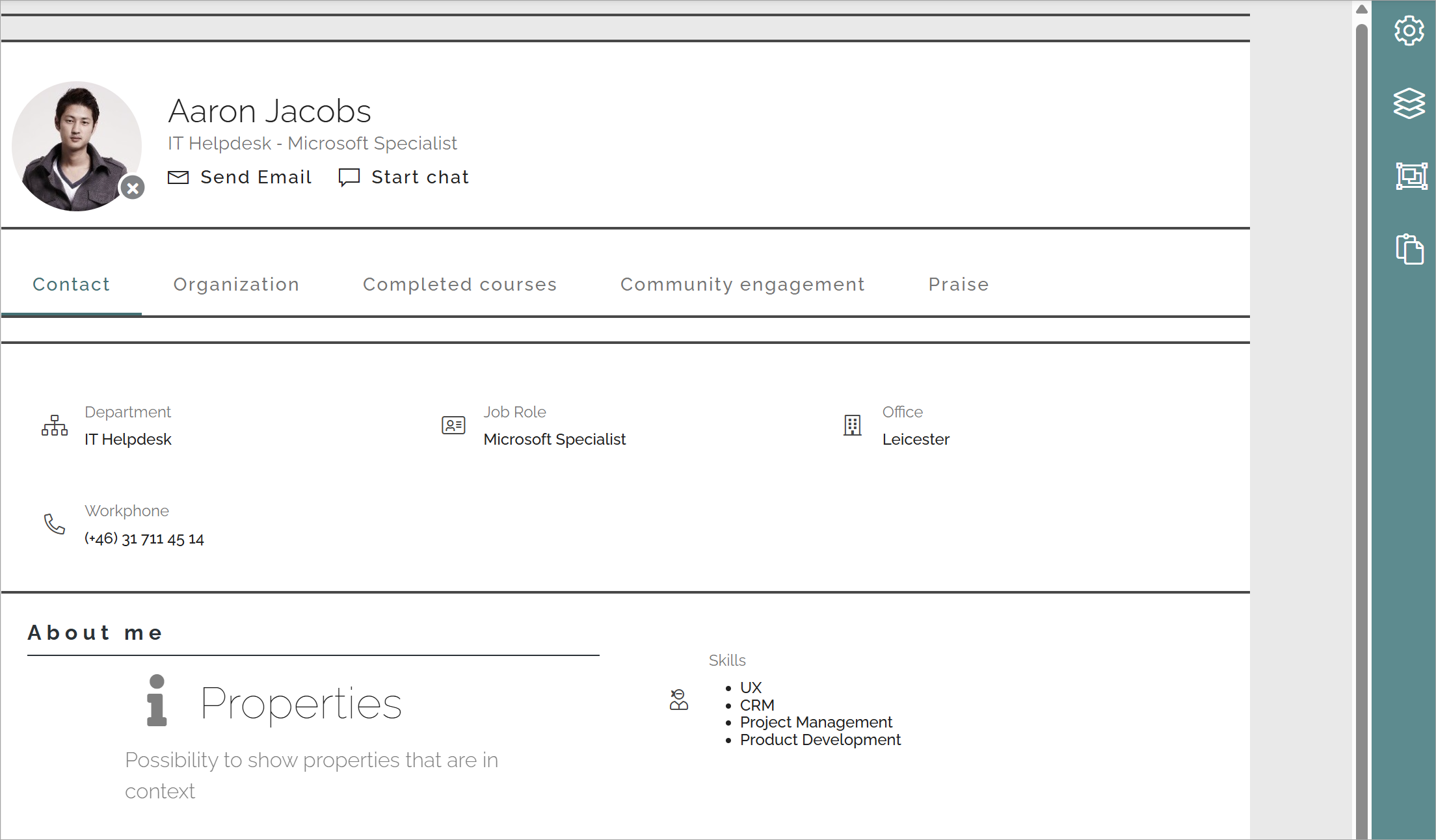Click the Department org chart icon
The image size is (1436, 840).
pyautogui.click(x=55, y=426)
